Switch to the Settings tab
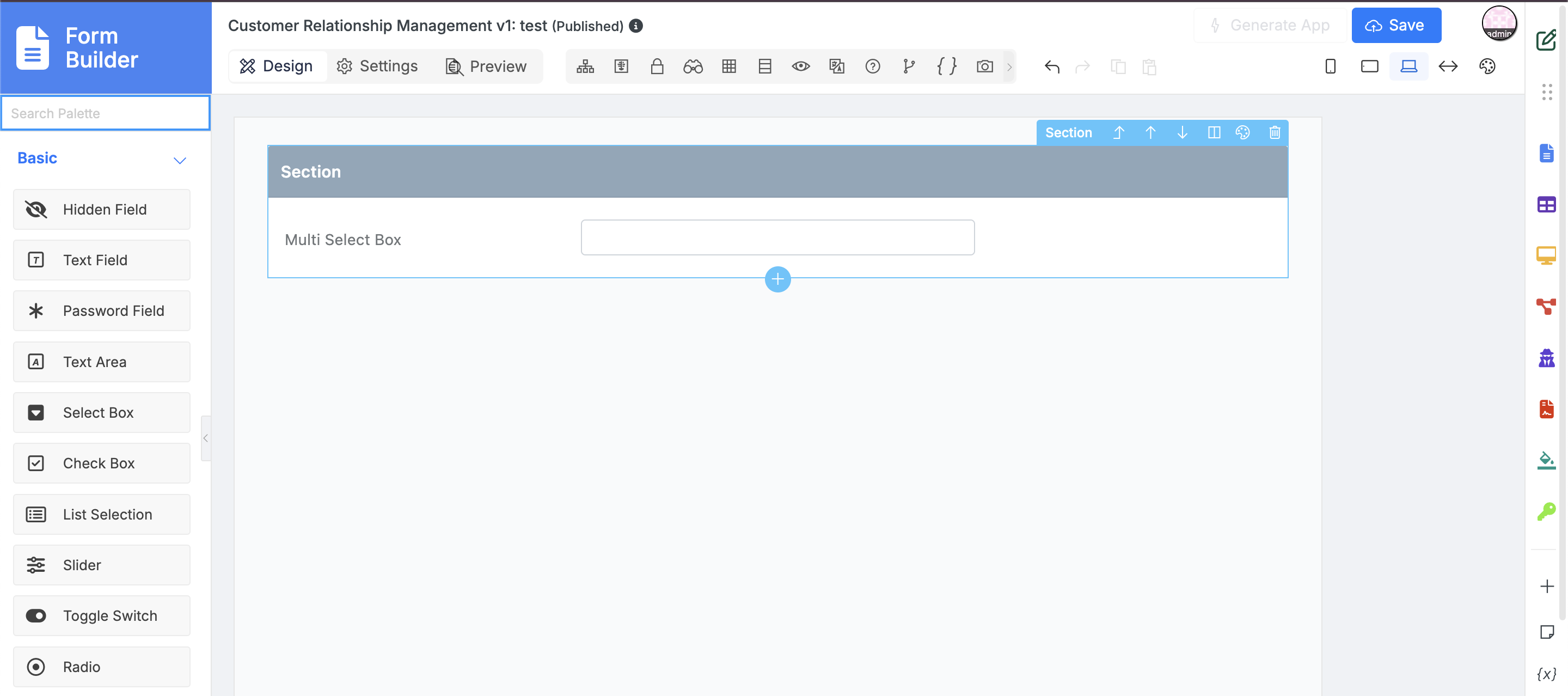The height and width of the screenshot is (696, 1568). coord(377,66)
